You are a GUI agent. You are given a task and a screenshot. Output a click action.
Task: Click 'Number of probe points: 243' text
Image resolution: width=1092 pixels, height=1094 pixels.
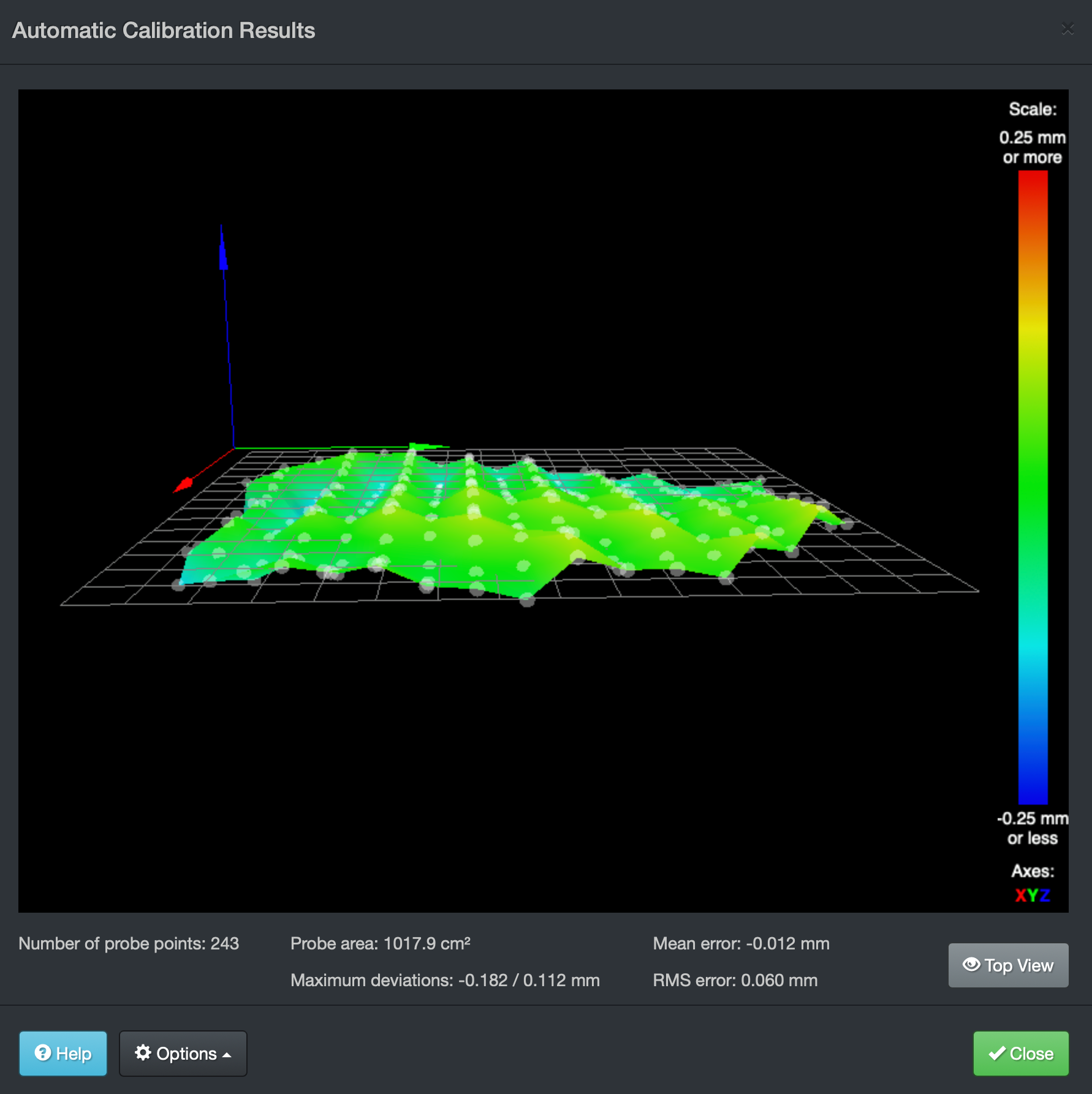tap(129, 943)
